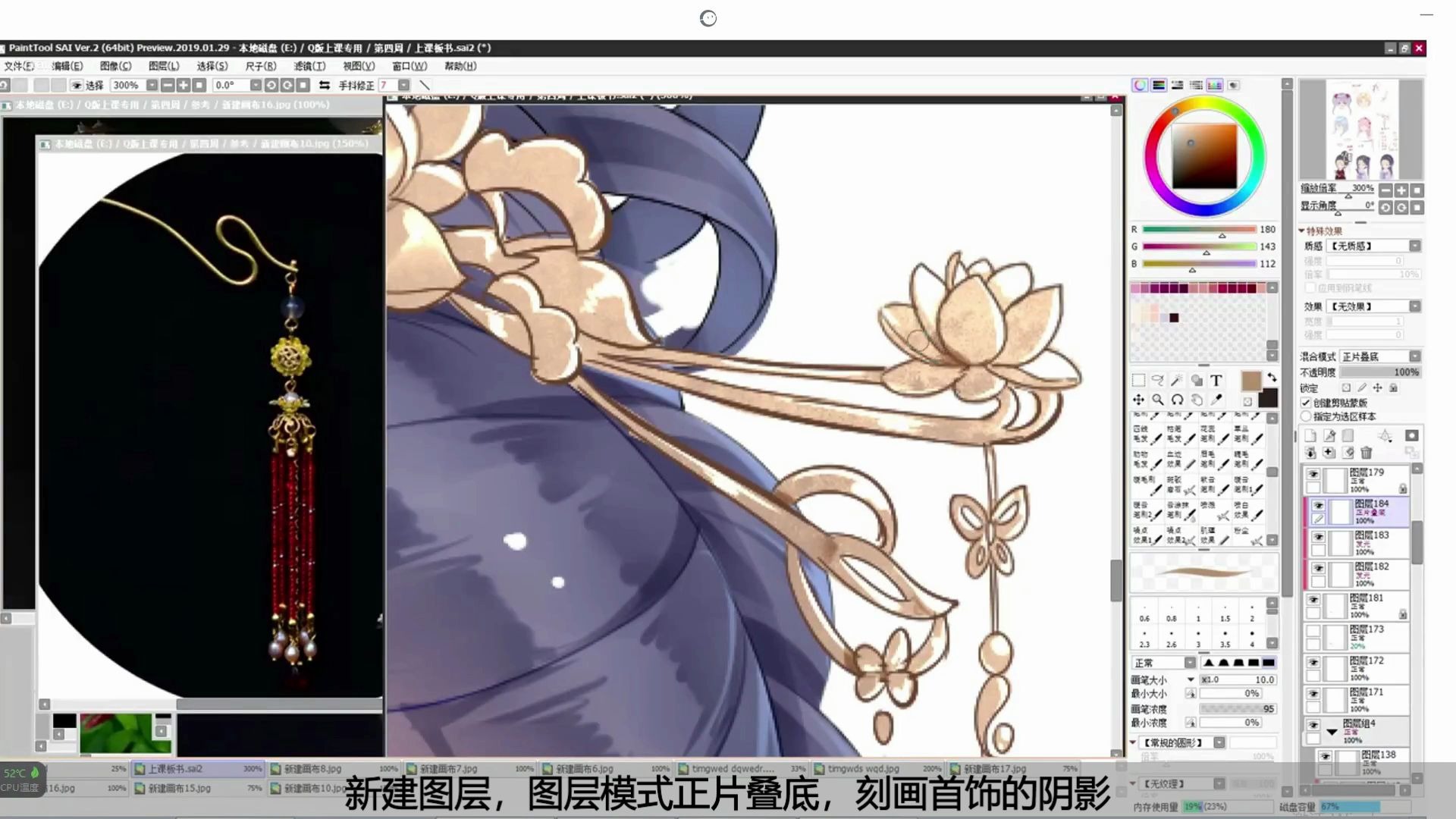Select the magic wand tool
Screen dimensions: 1456x819
(1177, 381)
